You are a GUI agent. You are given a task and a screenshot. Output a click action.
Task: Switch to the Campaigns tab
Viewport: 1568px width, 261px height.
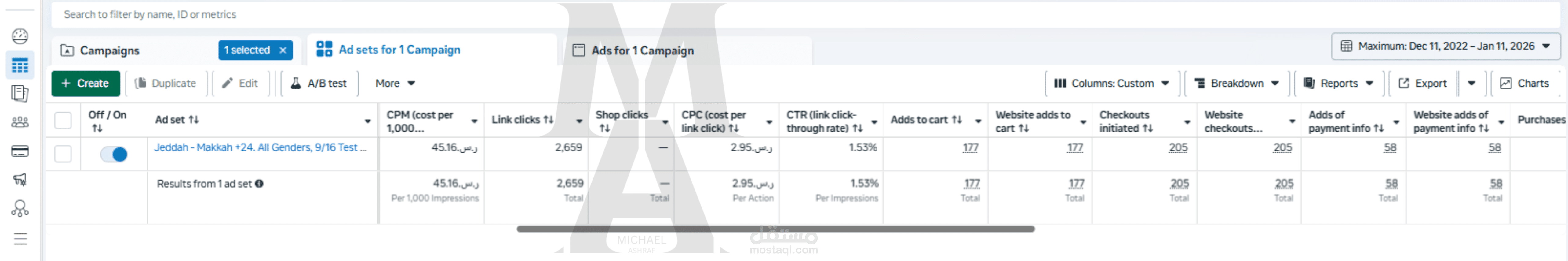coord(110,50)
